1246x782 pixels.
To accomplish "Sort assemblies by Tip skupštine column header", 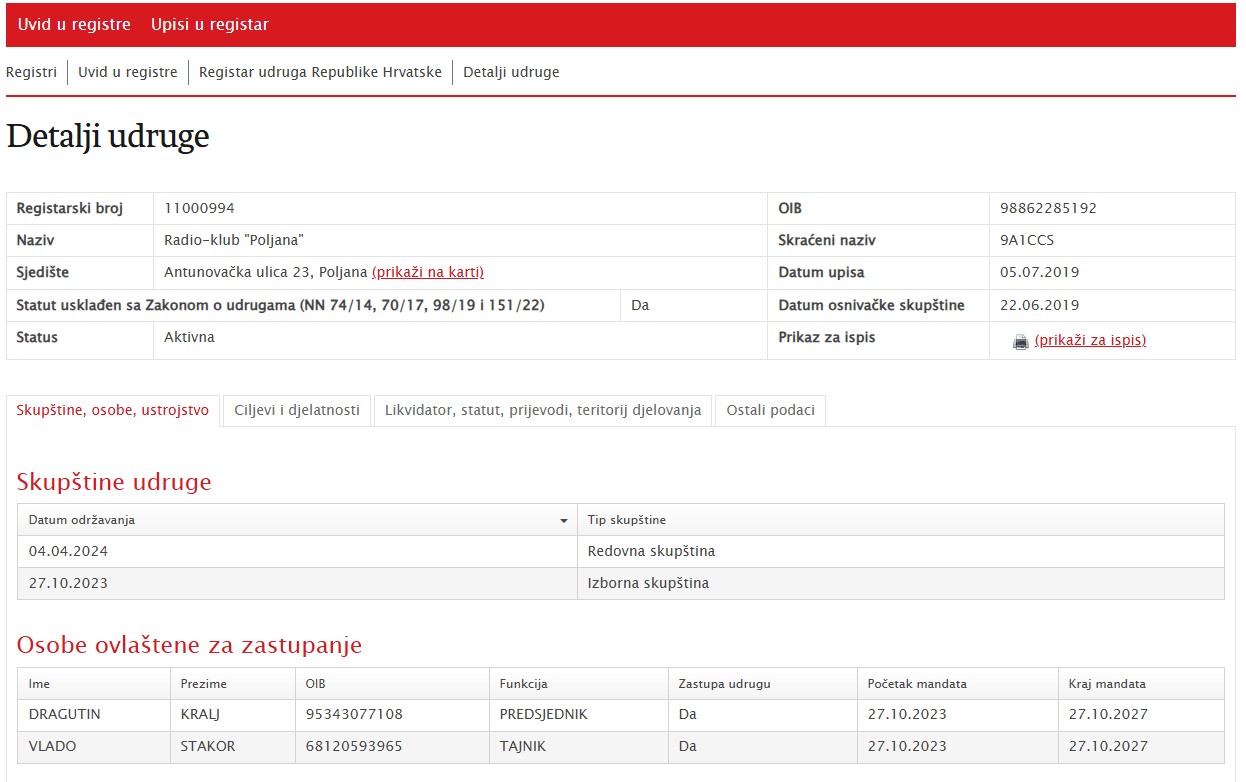I will (627, 520).
